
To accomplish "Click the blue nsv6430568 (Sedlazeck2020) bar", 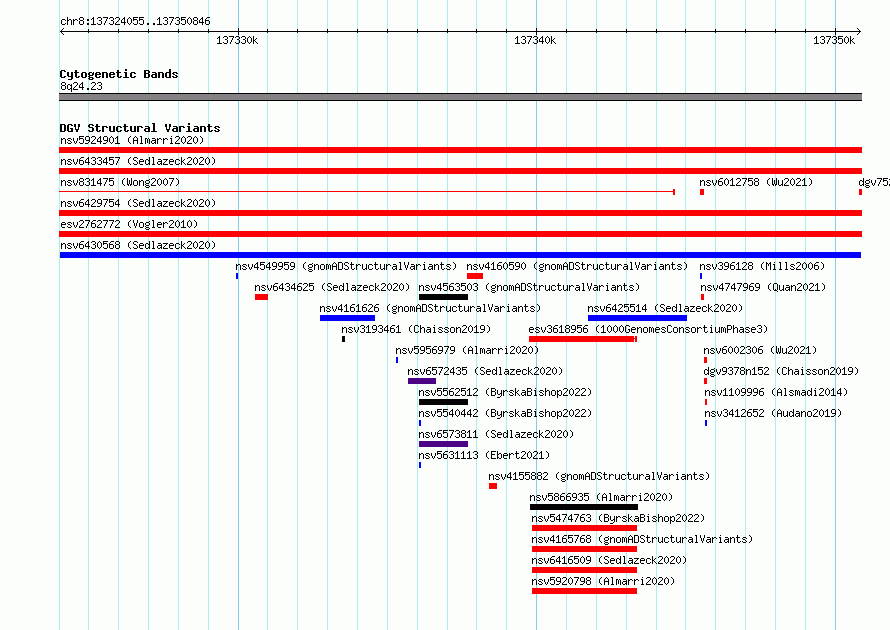I will point(460,255).
